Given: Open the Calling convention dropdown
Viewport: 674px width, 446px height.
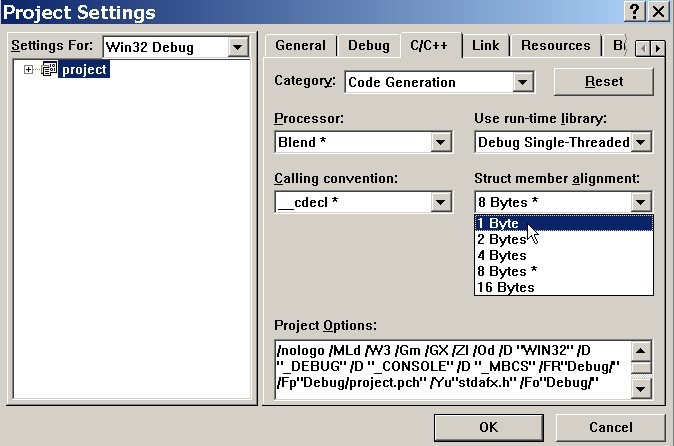Looking at the screenshot, I should [441, 203].
